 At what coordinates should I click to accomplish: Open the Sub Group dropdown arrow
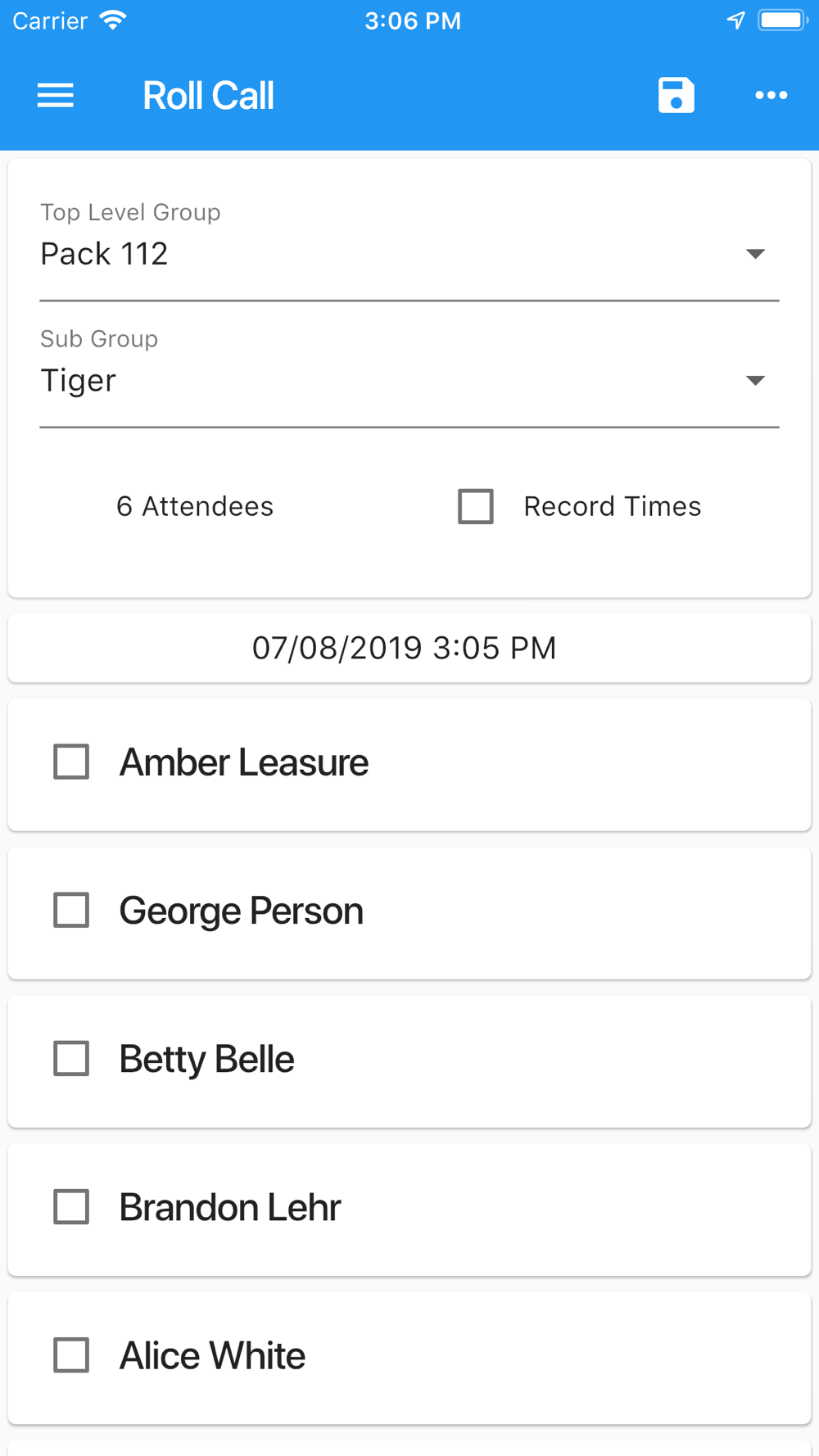[755, 380]
